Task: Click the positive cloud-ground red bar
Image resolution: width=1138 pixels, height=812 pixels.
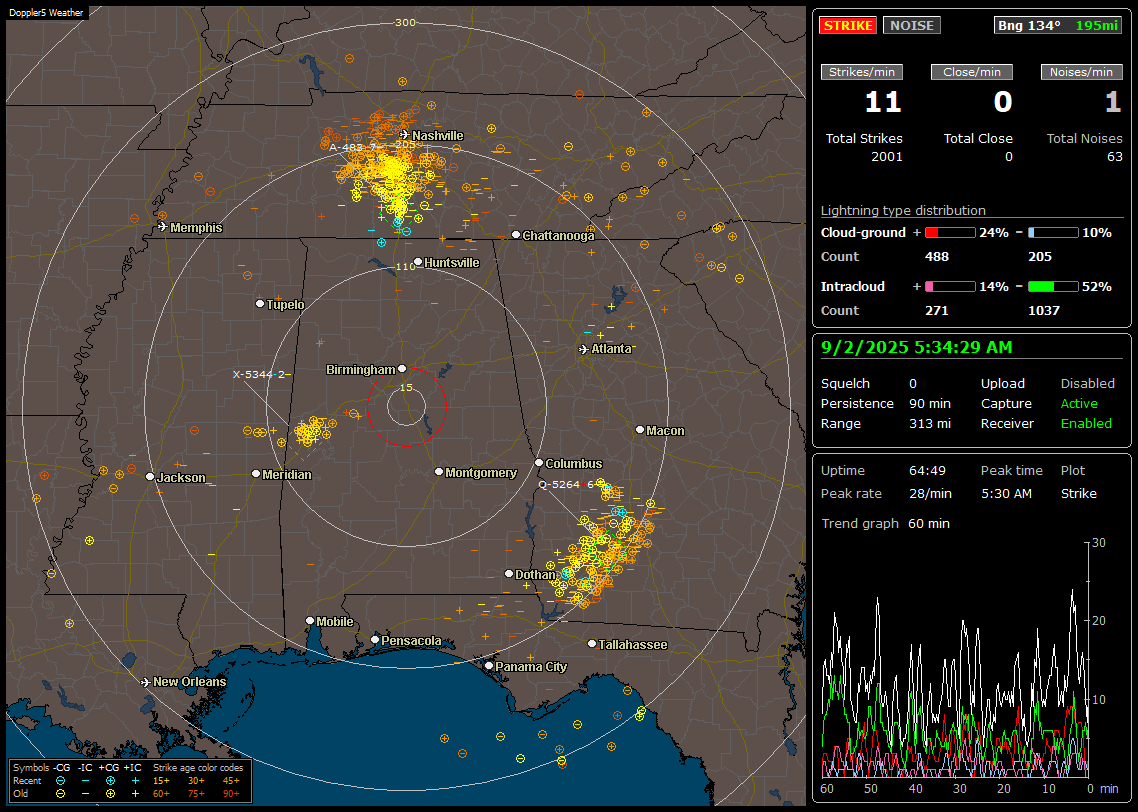Action: tap(950, 233)
